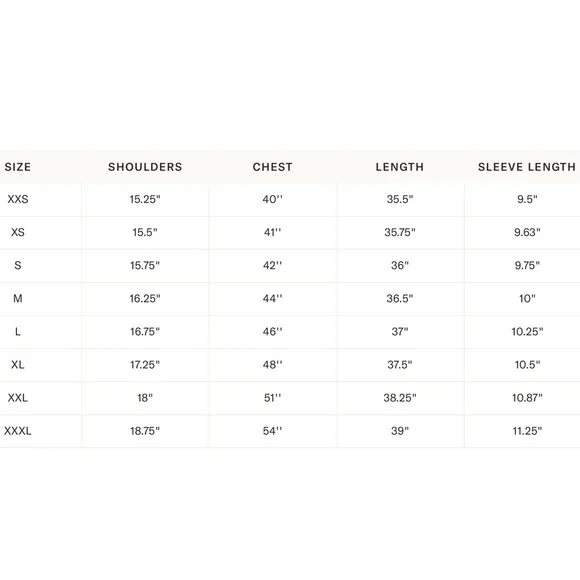This screenshot has height=580, width=580.
Task: Select the XXXL size label
Action: [18, 431]
